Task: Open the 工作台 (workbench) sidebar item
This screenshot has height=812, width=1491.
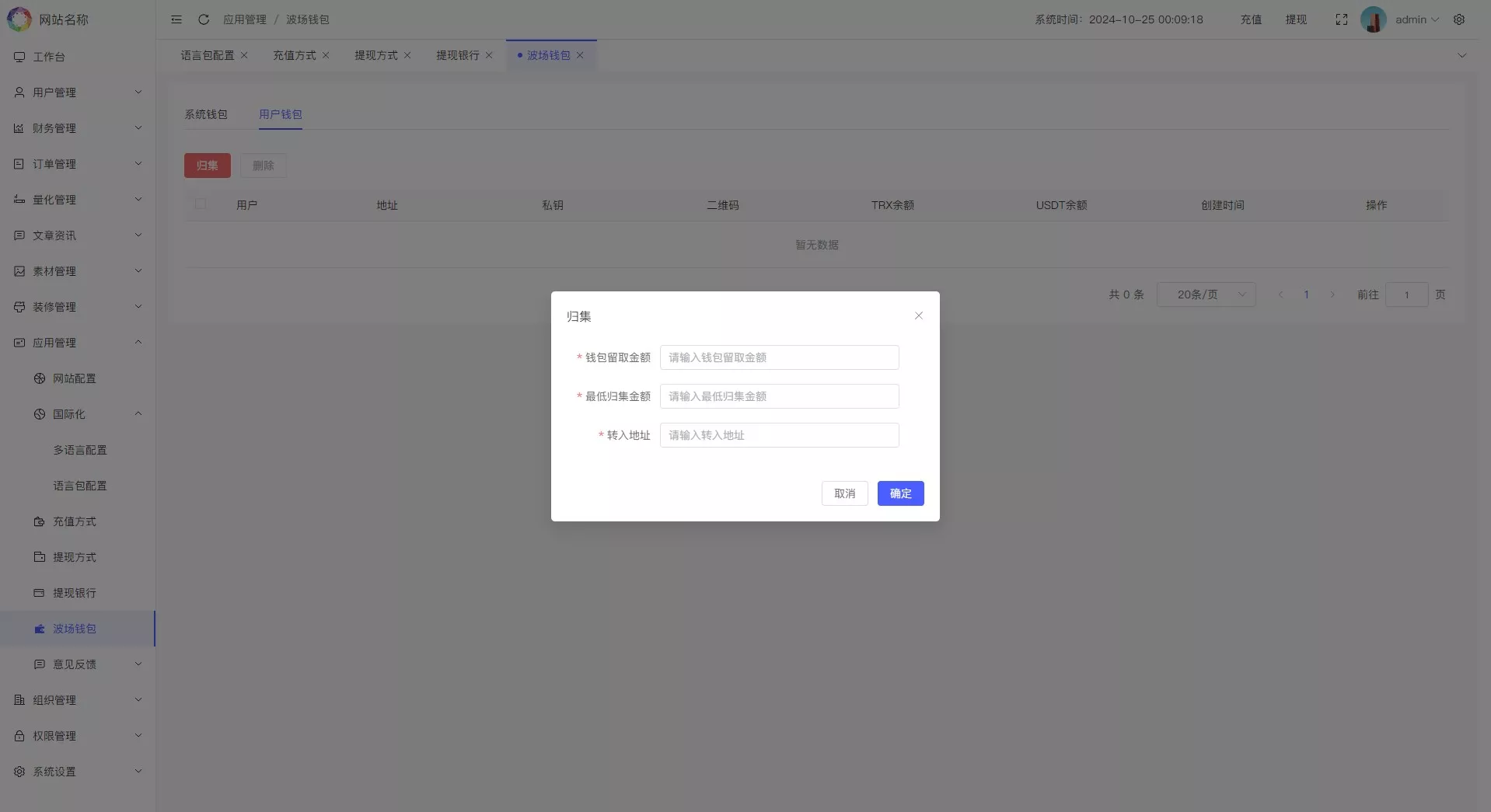Action: click(50, 56)
